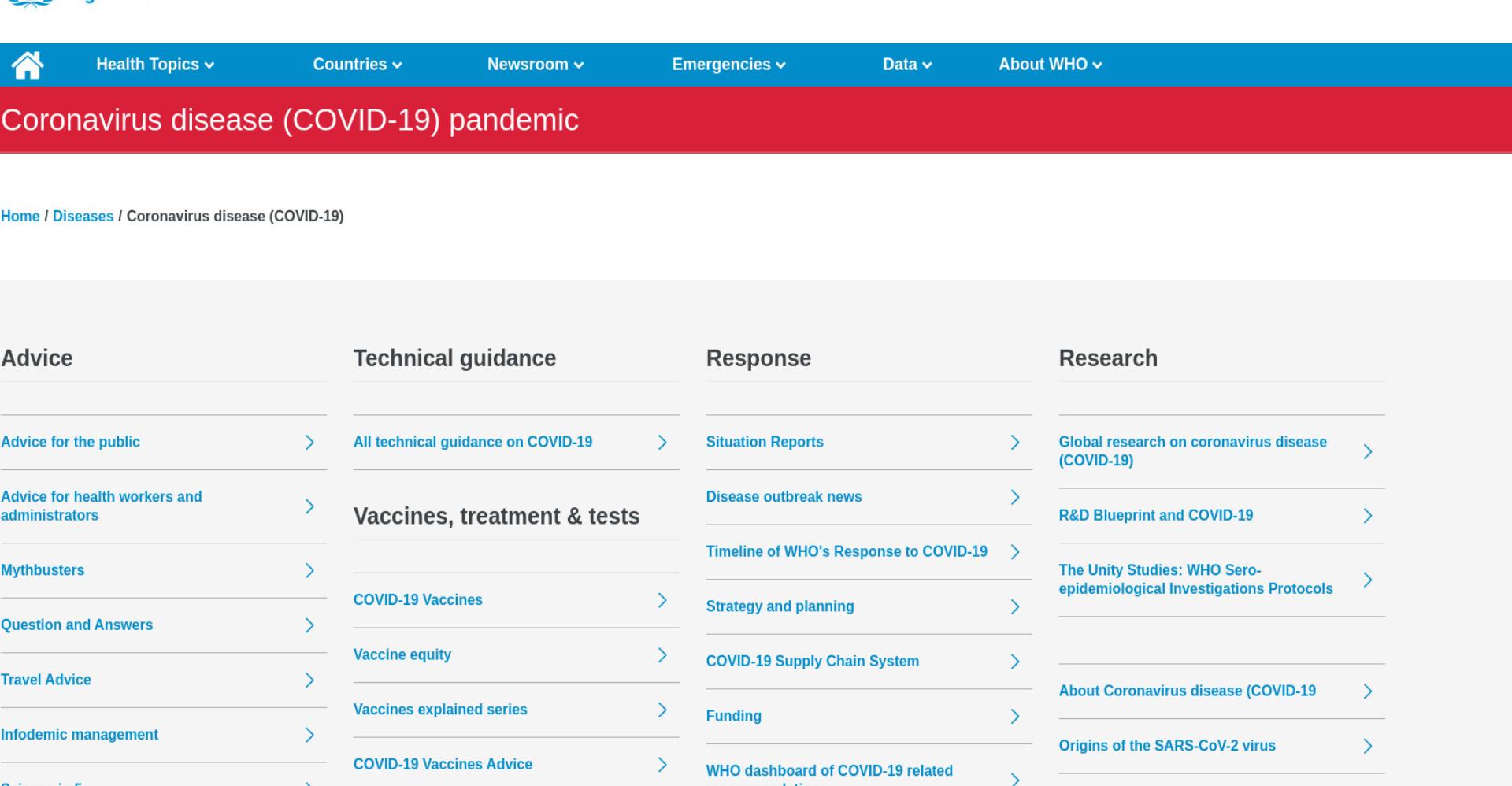Viewport: 1512px width, 786px height.
Task: Open the Vaccine equity link
Action: point(402,654)
